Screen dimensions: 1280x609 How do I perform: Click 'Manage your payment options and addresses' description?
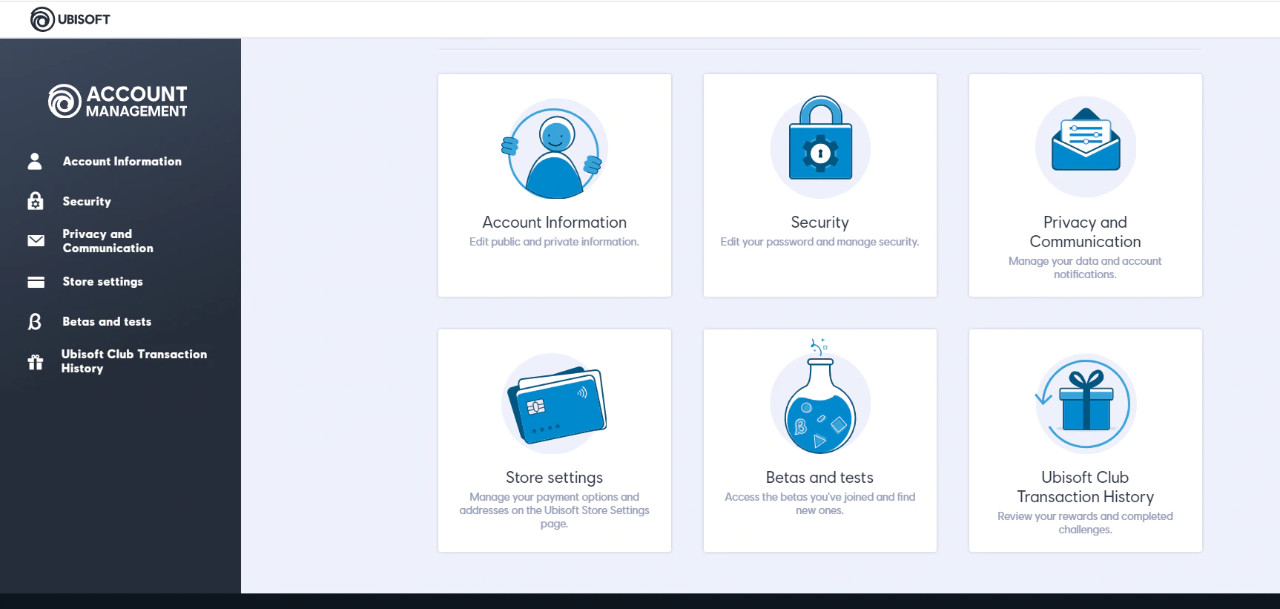[554, 510]
